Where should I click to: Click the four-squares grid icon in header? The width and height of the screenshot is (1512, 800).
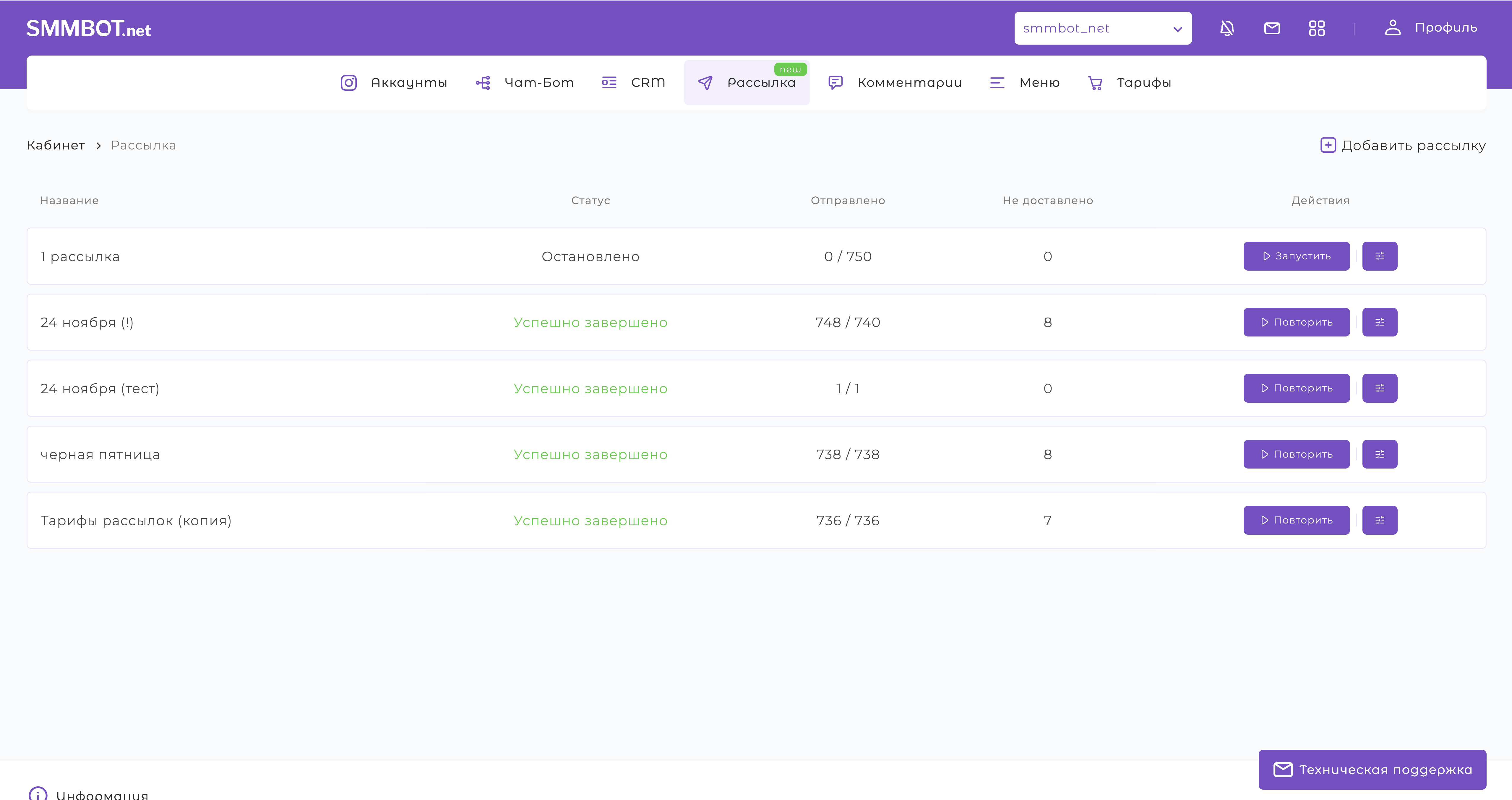[x=1317, y=28]
